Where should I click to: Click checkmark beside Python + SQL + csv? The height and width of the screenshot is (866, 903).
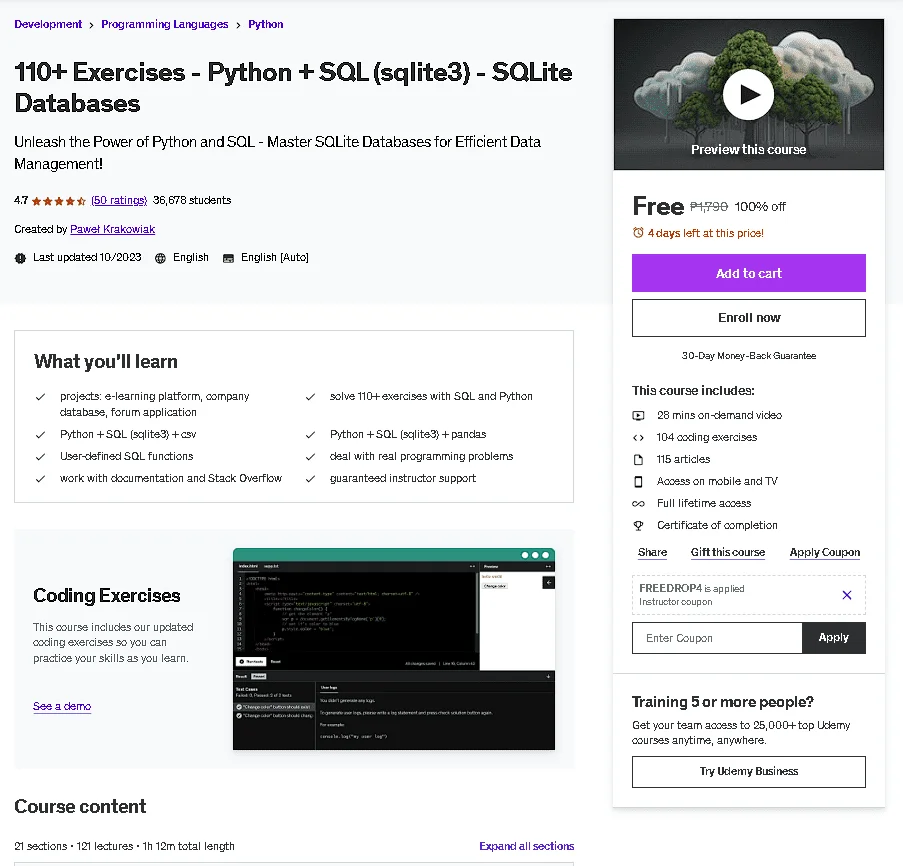pyautogui.click(x=40, y=435)
